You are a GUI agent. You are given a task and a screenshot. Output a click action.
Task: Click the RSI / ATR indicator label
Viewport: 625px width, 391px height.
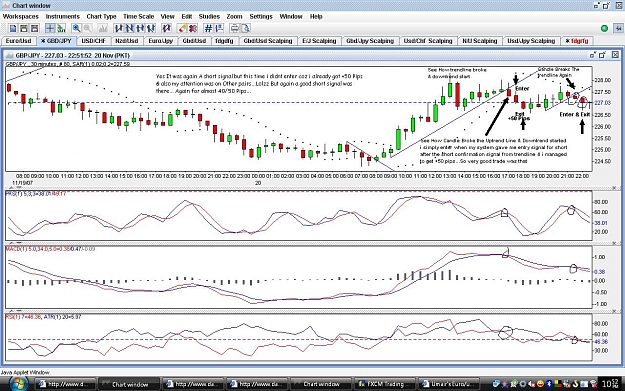pyautogui.click(x=43, y=317)
